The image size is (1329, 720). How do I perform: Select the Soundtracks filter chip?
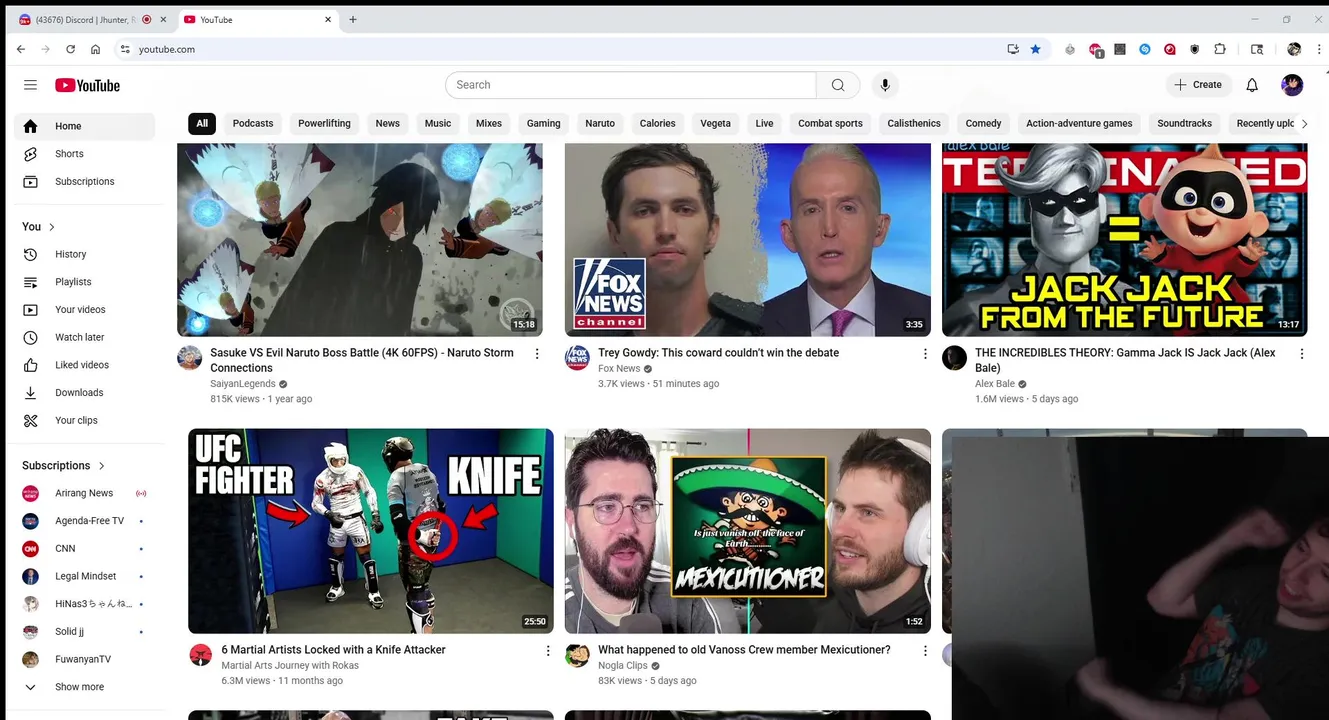point(1184,124)
